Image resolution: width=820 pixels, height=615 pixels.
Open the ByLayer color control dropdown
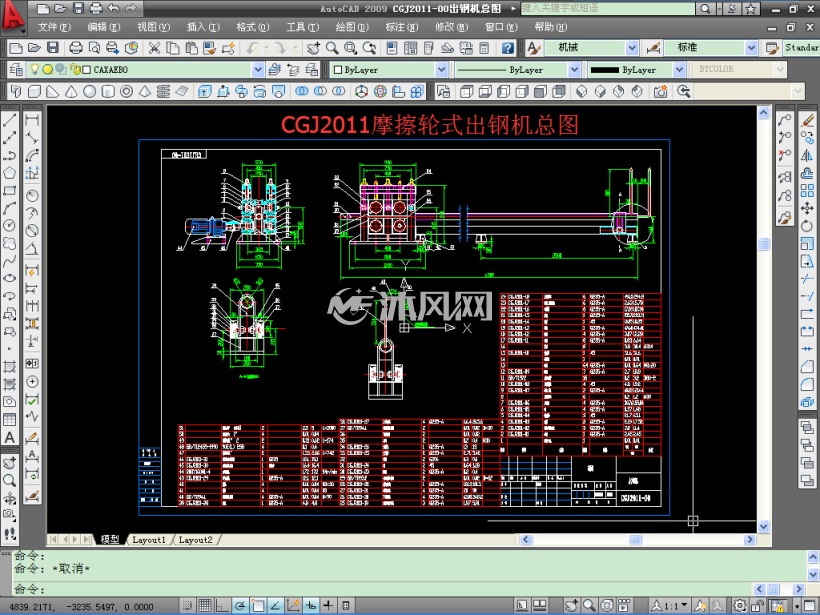pyautogui.click(x=442, y=70)
